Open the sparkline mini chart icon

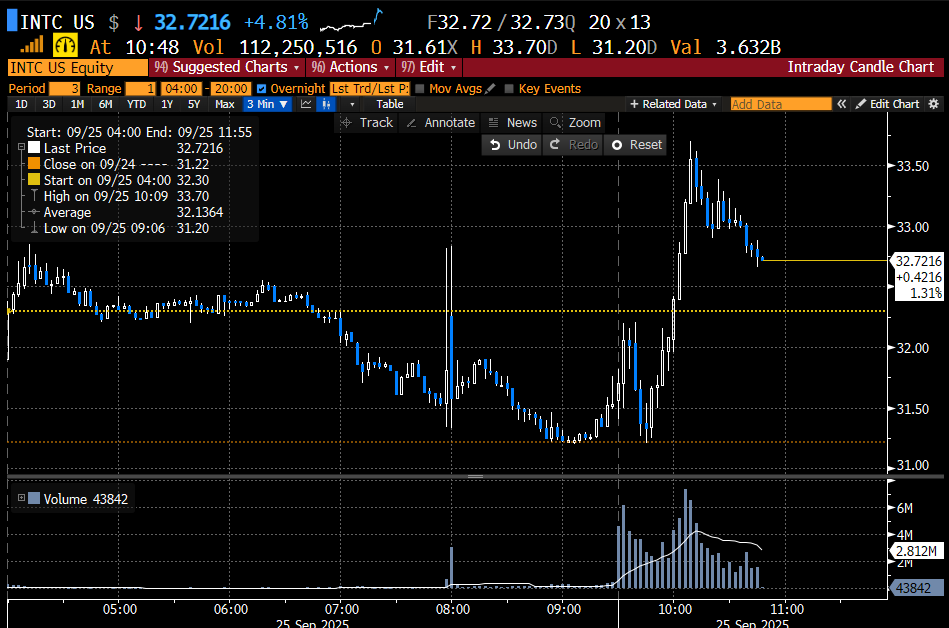coord(351,20)
